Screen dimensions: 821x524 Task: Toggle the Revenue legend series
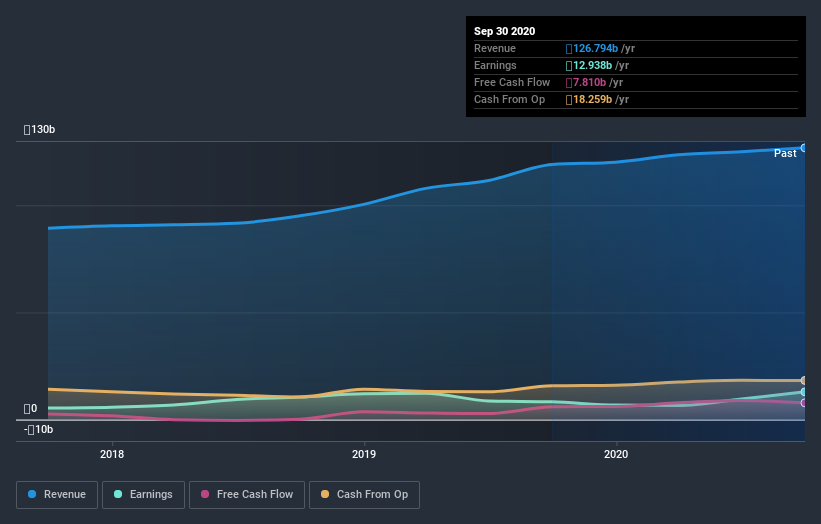coord(57,495)
